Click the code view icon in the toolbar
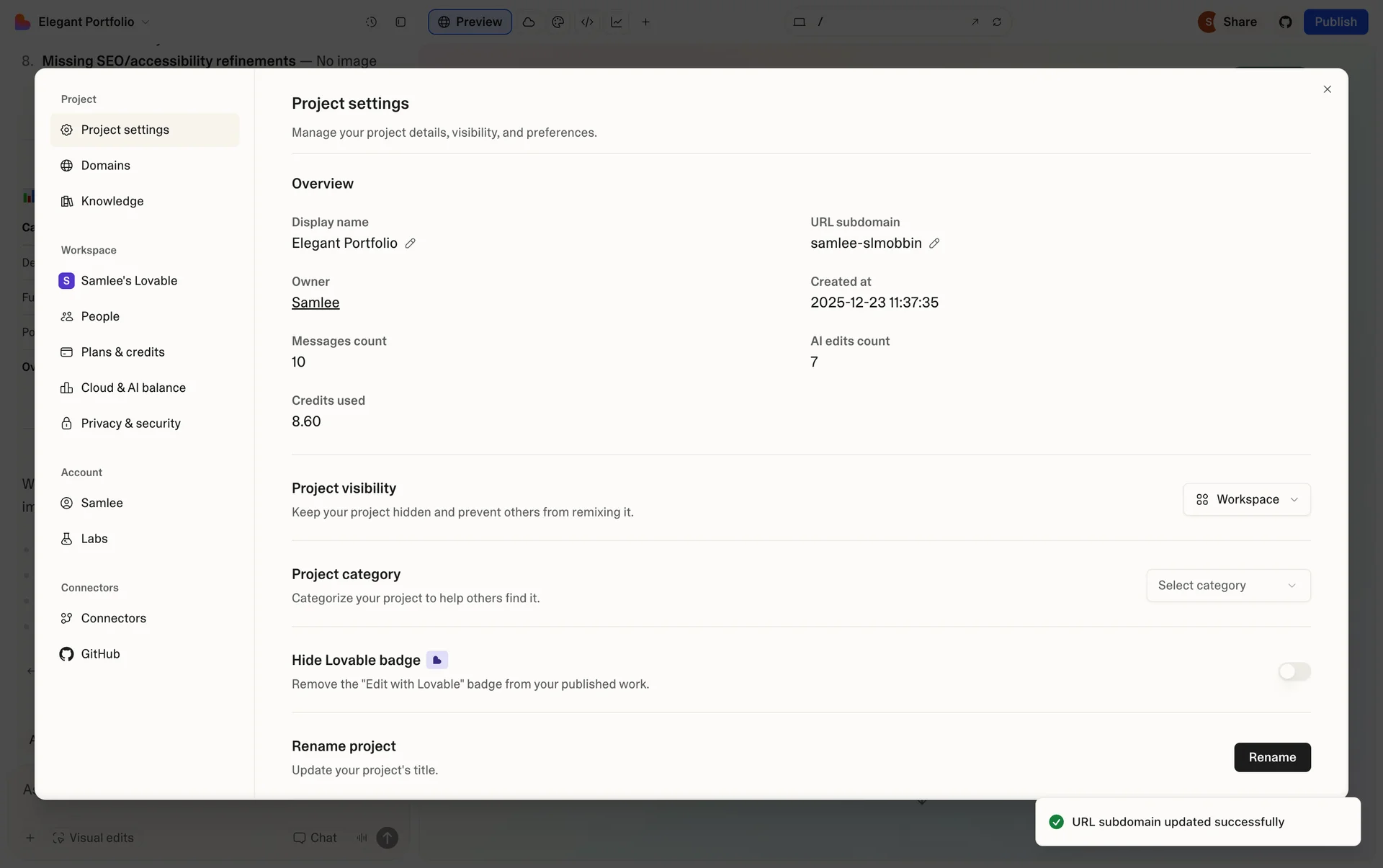 pyautogui.click(x=587, y=22)
